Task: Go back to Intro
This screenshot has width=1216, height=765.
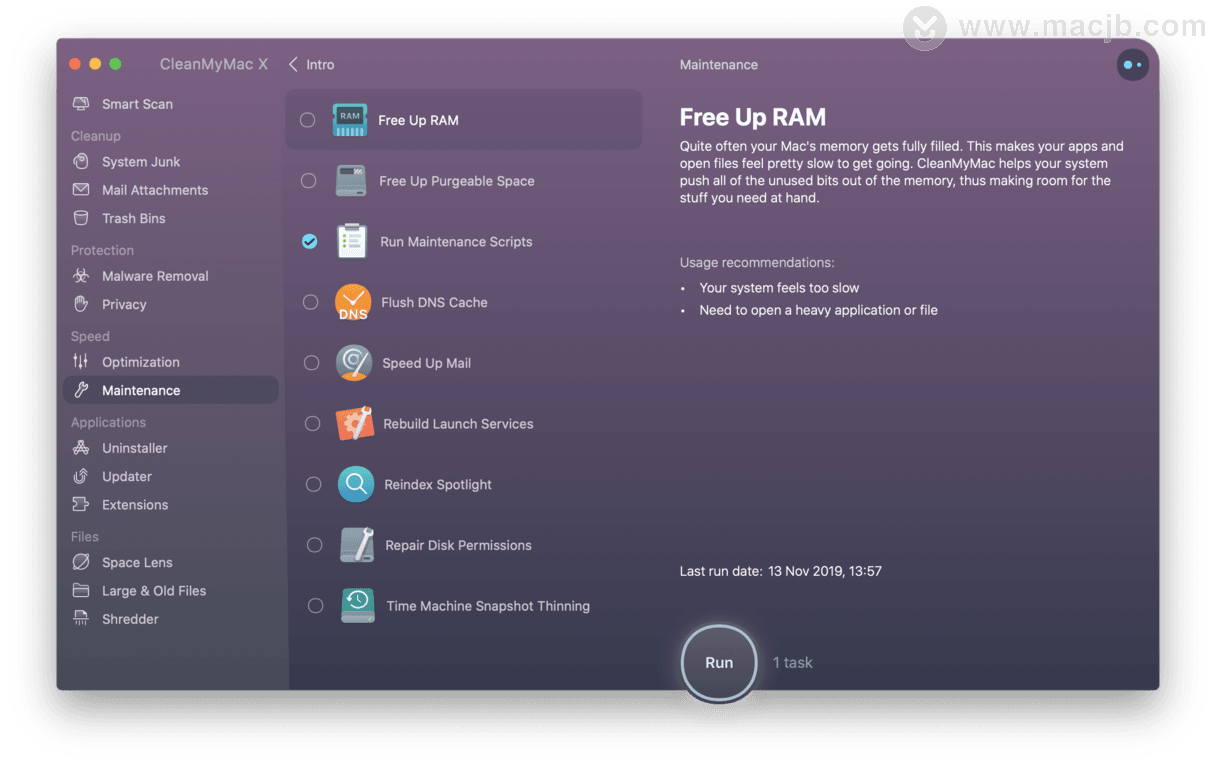Action: click(x=311, y=64)
